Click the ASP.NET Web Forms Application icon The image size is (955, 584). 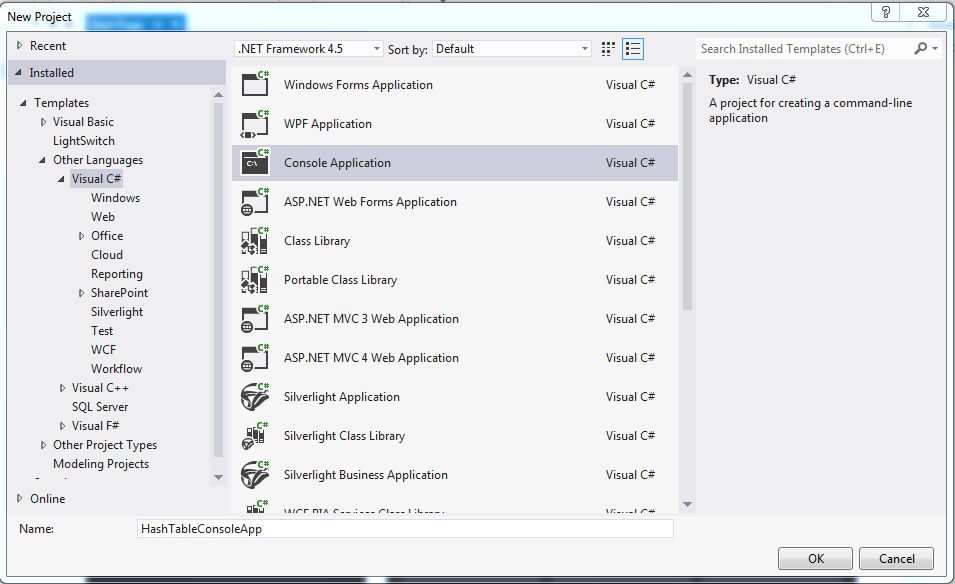coord(255,202)
